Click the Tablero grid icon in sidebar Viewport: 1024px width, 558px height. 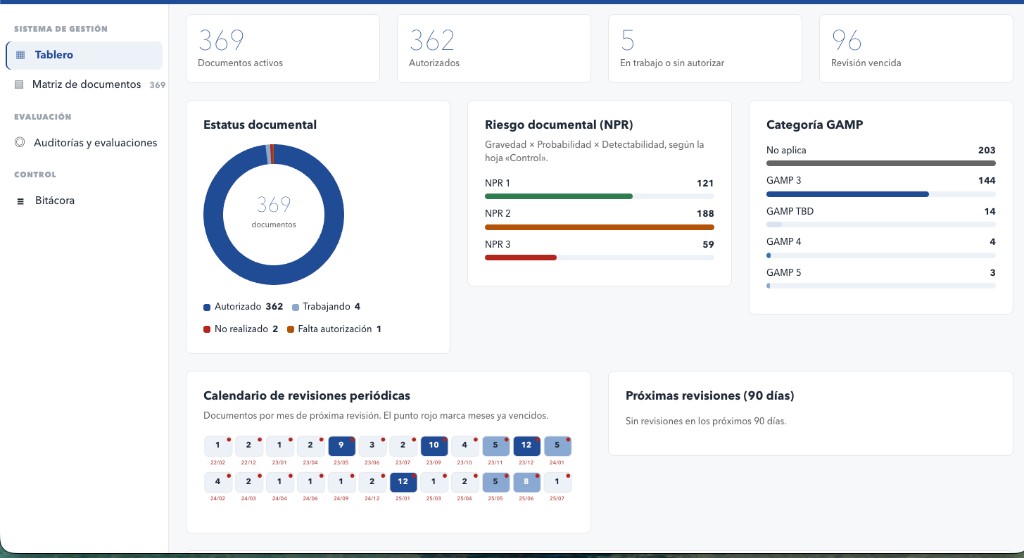tap(20, 55)
